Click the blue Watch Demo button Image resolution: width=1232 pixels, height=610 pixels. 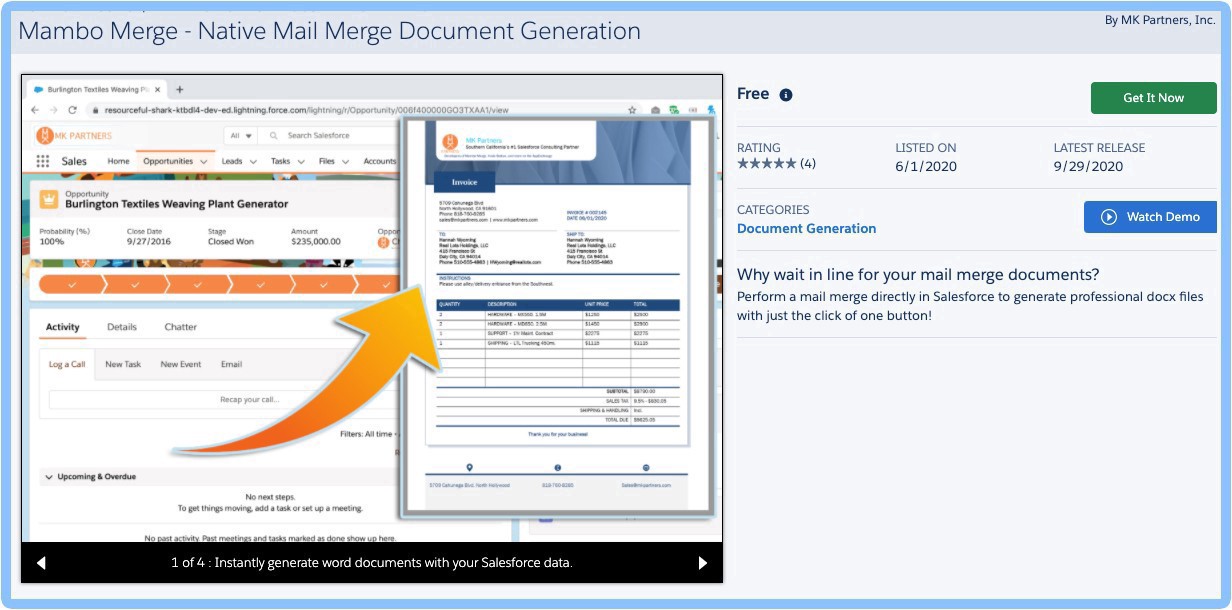[x=1150, y=217]
